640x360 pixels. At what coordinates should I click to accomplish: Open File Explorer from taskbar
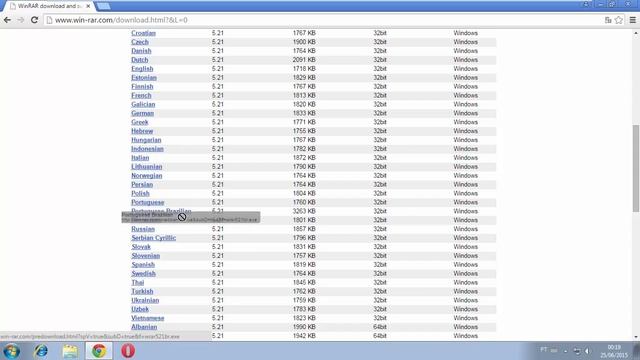[70, 351]
